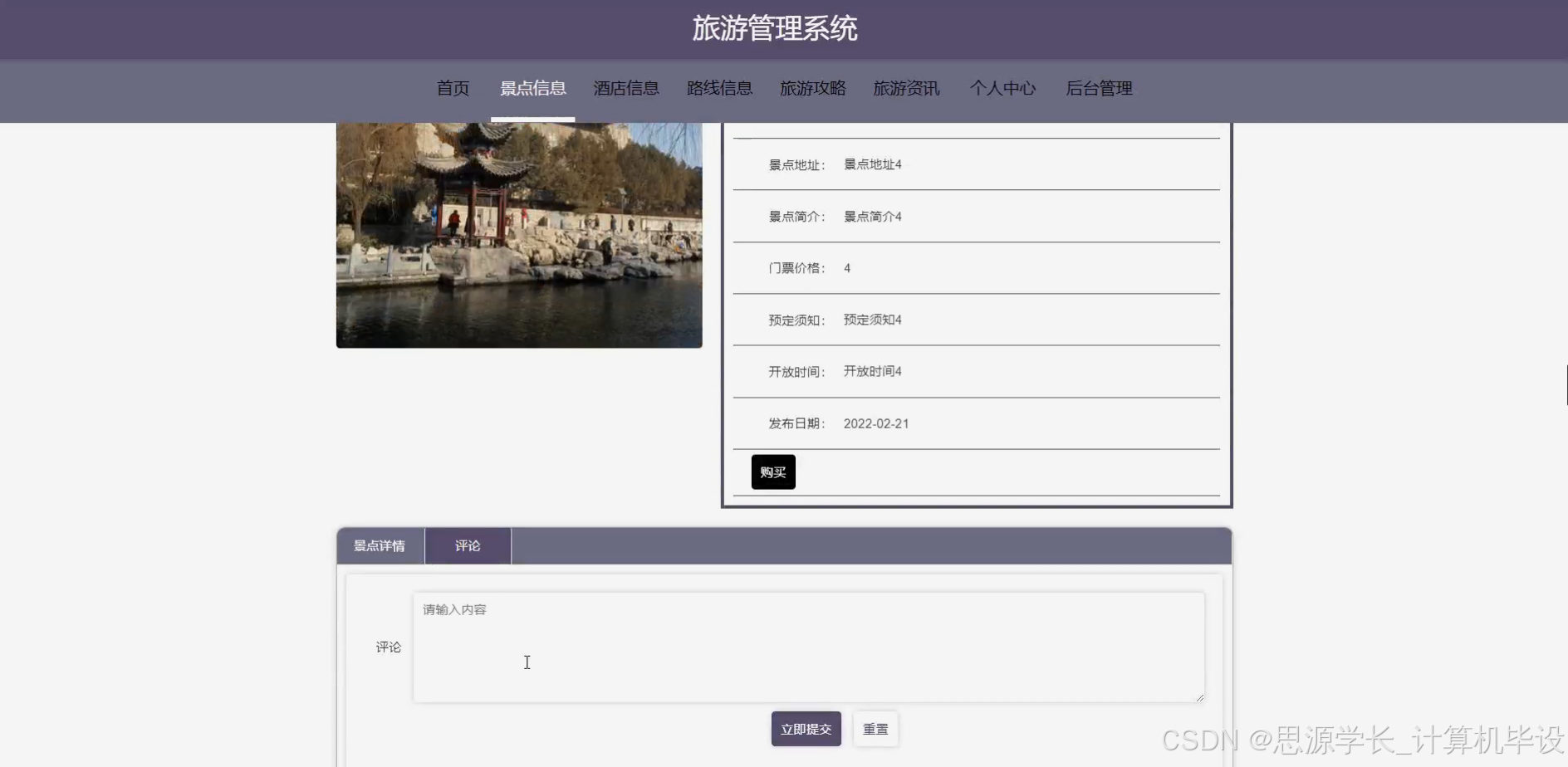Click the 景点简介 field label
This screenshot has width=1568, height=767.
point(796,217)
